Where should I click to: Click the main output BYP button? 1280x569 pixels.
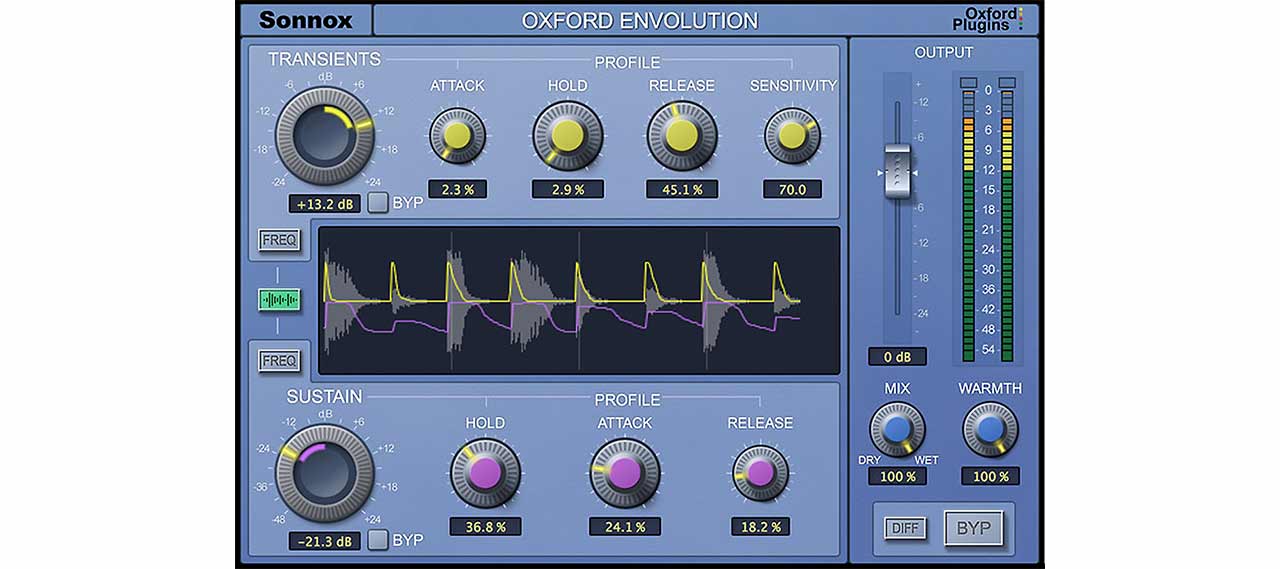[973, 528]
